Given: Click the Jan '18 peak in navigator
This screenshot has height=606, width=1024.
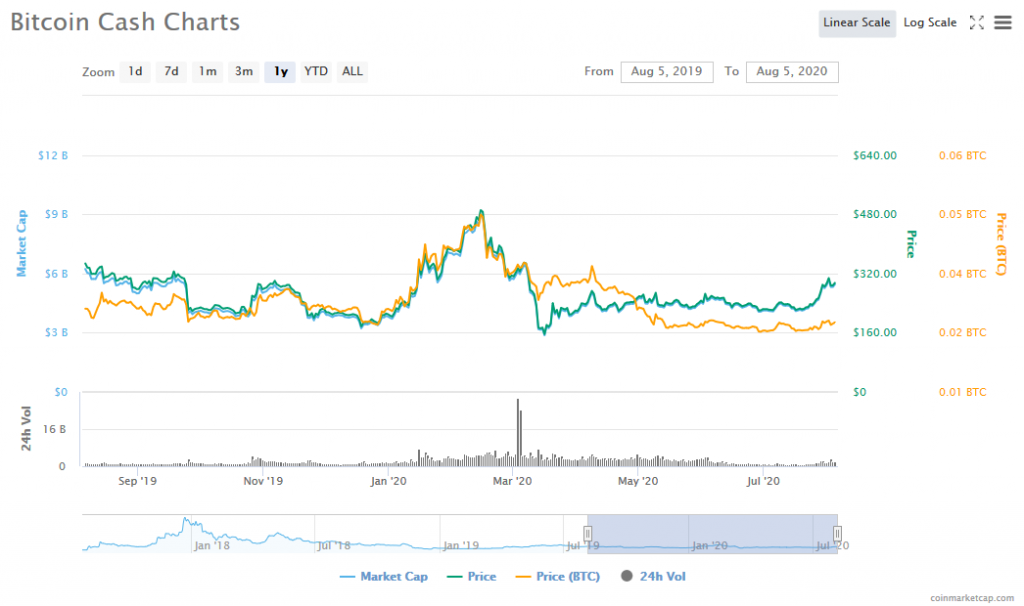Looking at the screenshot, I should pos(186,520).
